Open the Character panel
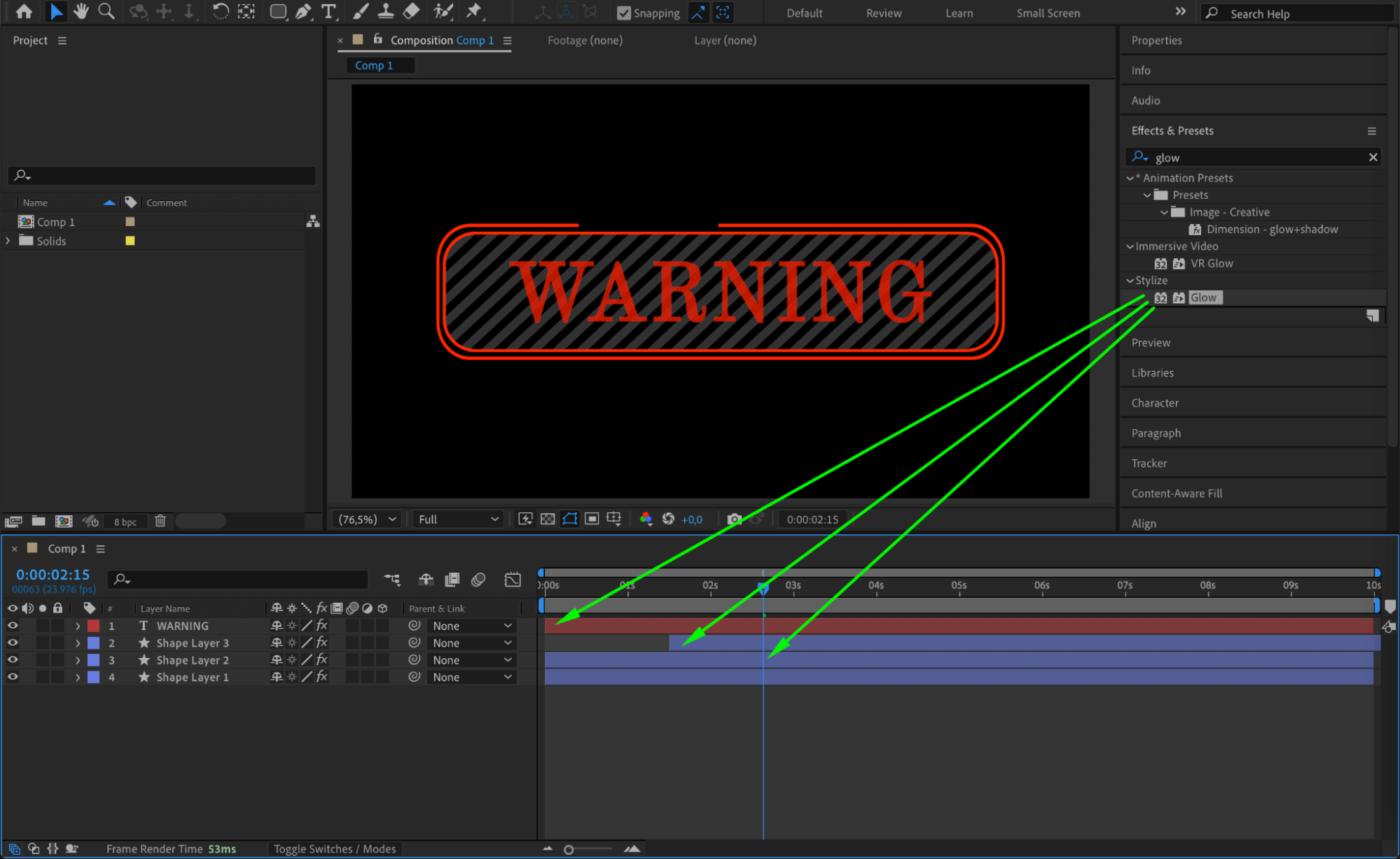This screenshot has width=1400, height=859. tap(1155, 403)
